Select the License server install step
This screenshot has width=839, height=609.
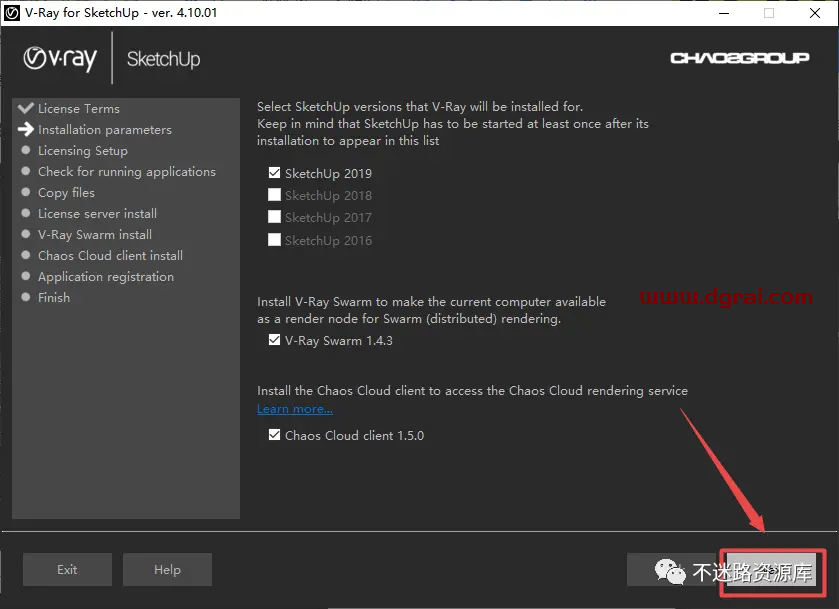[97, 214]
